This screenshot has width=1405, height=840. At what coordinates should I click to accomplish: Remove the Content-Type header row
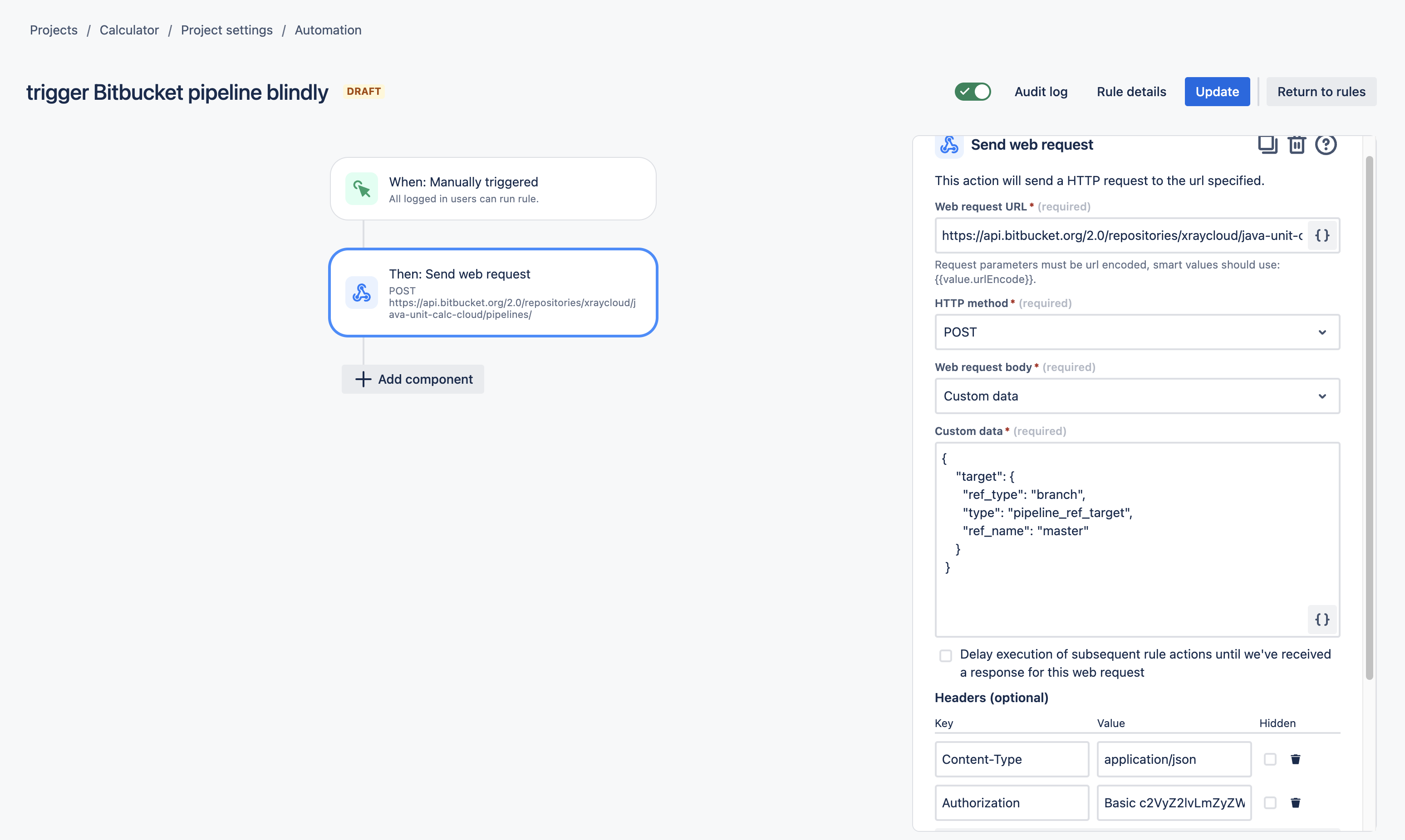1295,759
